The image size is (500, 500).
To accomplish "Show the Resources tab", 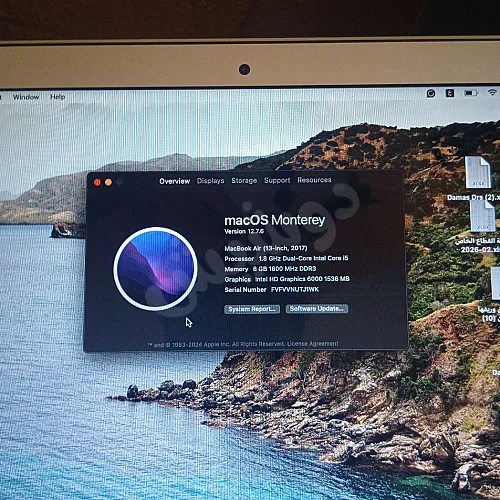I will pyautogui.click(x=314, y=180).
